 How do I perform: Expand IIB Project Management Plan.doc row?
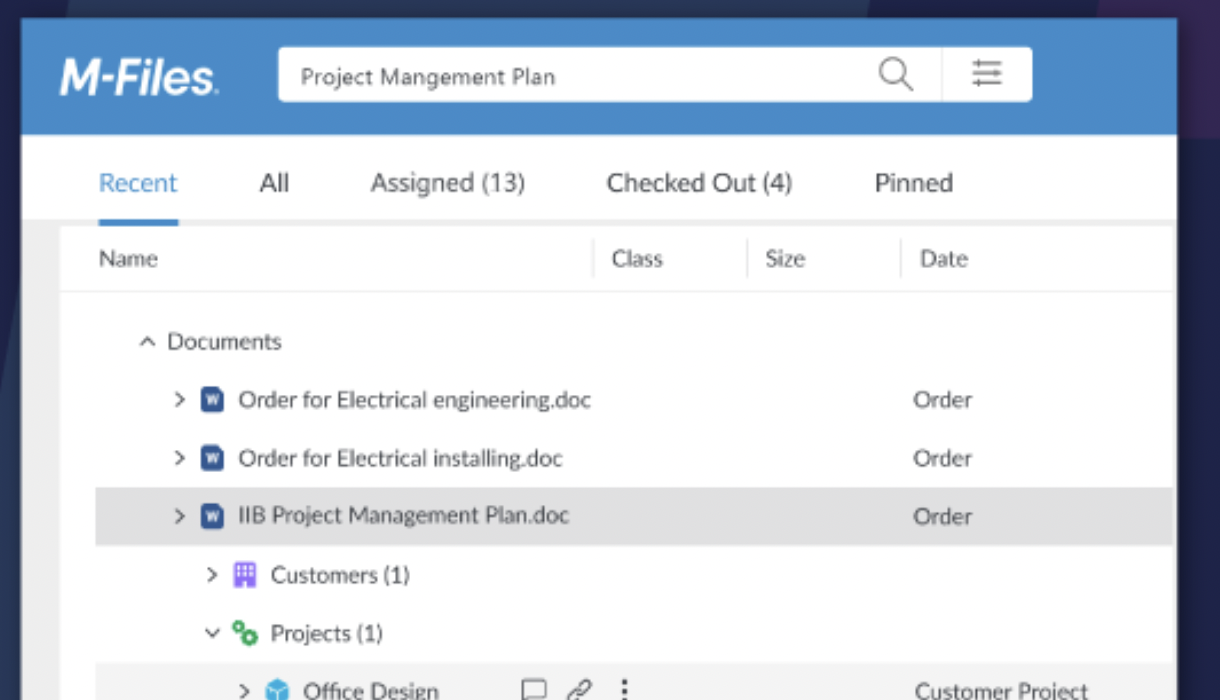click(180, 516)
